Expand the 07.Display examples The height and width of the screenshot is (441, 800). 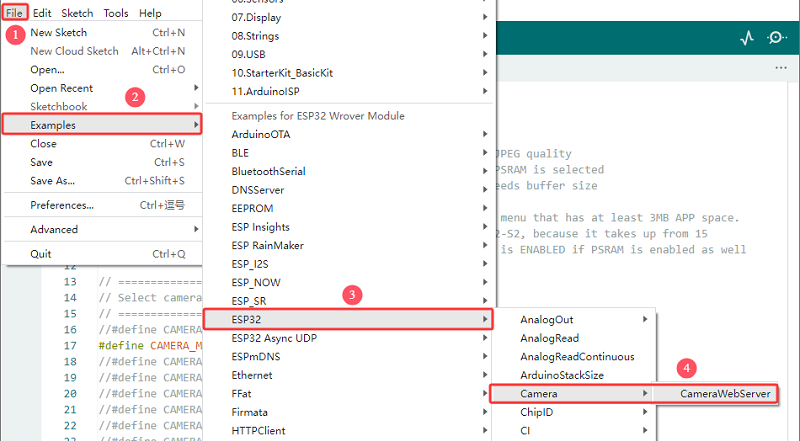(x=349, y=17)
